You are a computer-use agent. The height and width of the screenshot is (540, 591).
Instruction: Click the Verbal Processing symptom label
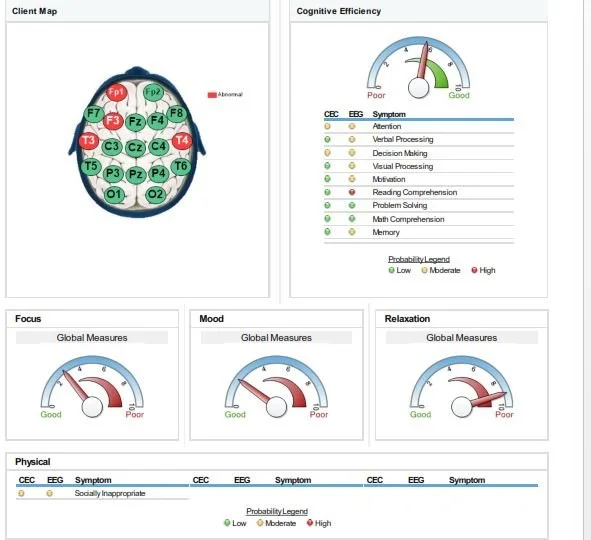pos(403,139)
